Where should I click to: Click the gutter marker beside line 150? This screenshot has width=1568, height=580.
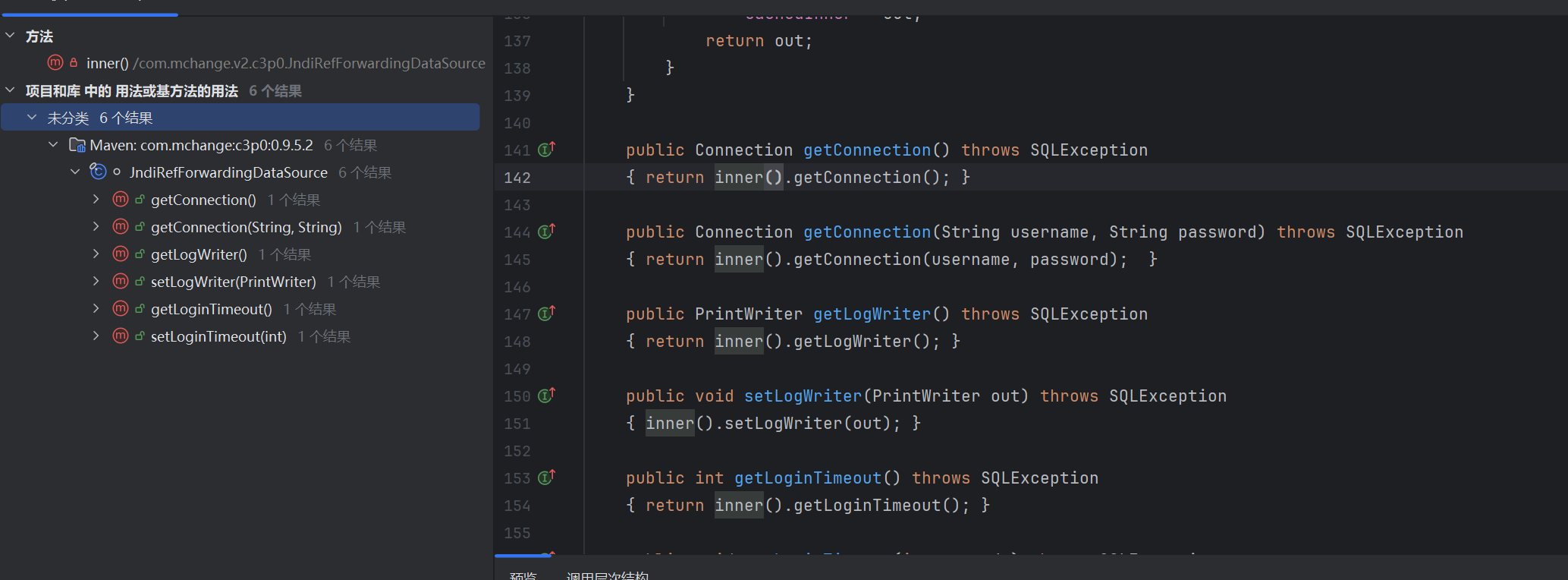pos(546,396)
